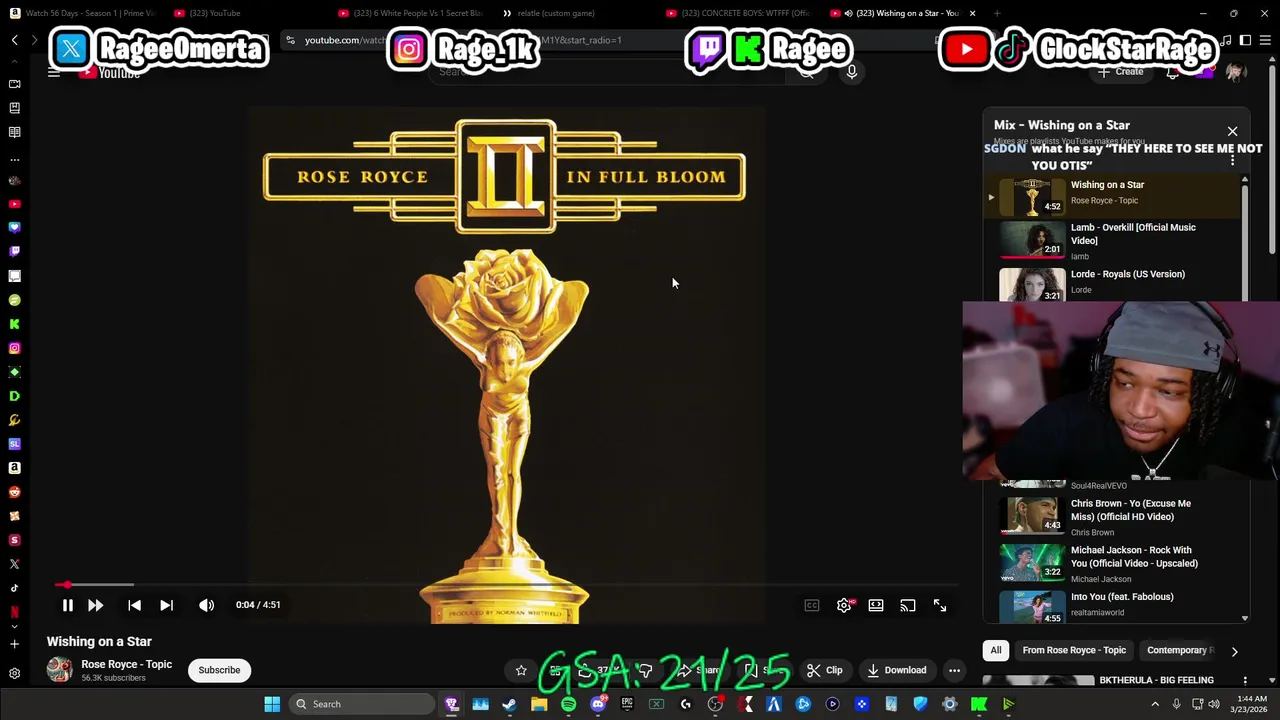Show more filter chips with right arrow
1280x720 pixels.
click(1234, 651)
